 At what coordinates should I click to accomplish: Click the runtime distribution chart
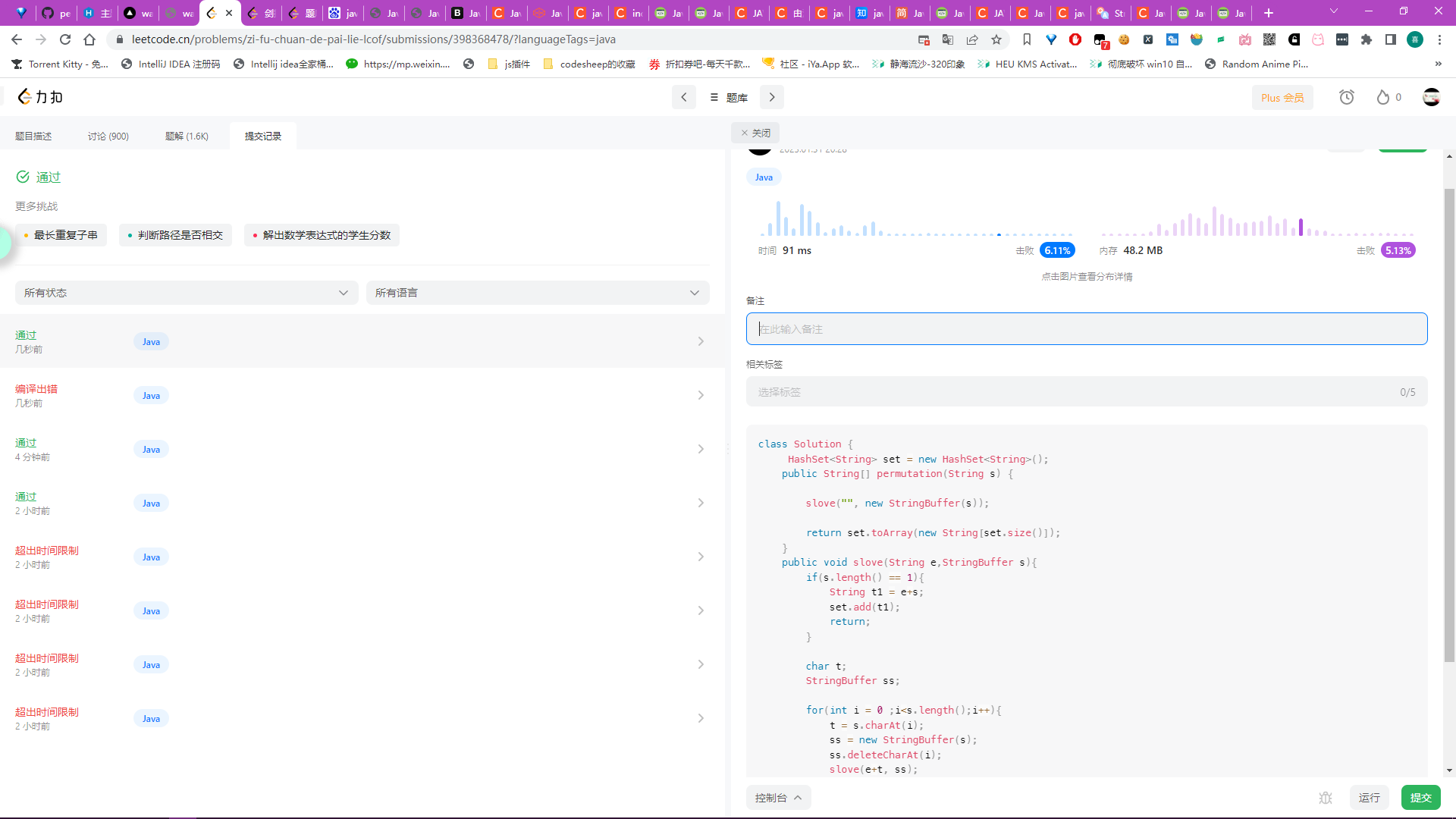point(916,220)
